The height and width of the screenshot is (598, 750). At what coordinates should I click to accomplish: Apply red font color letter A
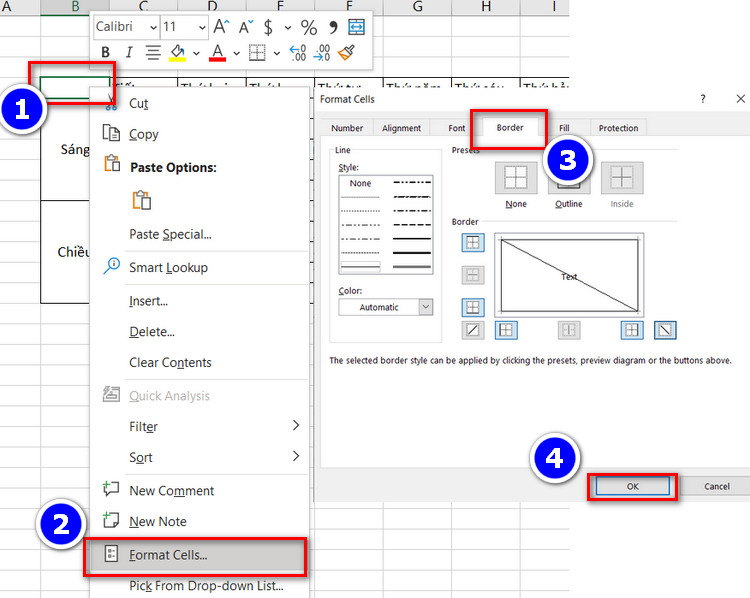pyautogui.click(x=217, y=53)
